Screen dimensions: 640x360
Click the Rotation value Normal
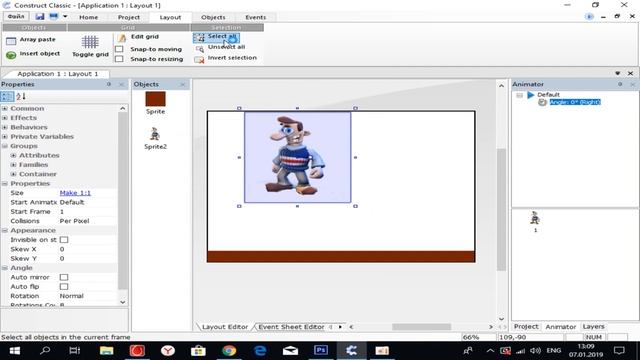coord(71,296)
